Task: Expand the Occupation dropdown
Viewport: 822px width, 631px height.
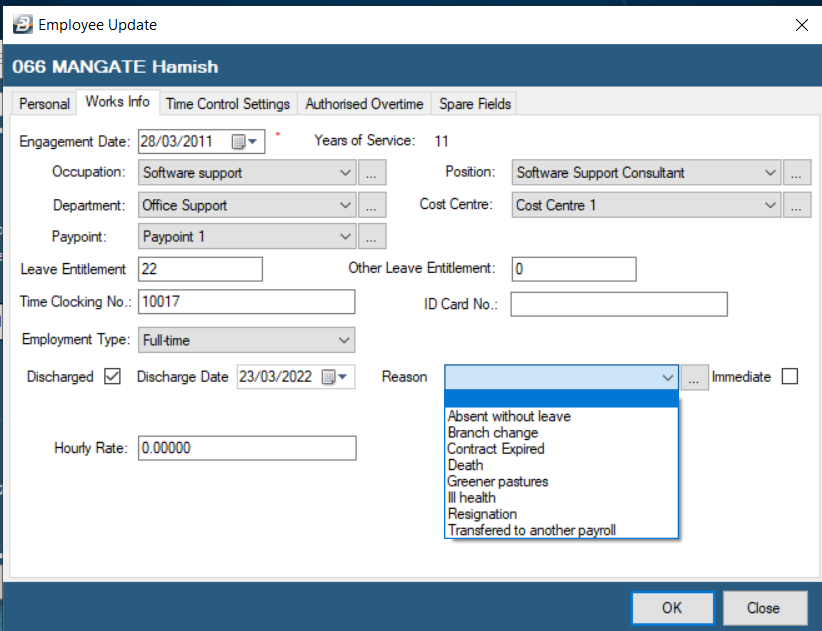Action: [x=345, y=173]
